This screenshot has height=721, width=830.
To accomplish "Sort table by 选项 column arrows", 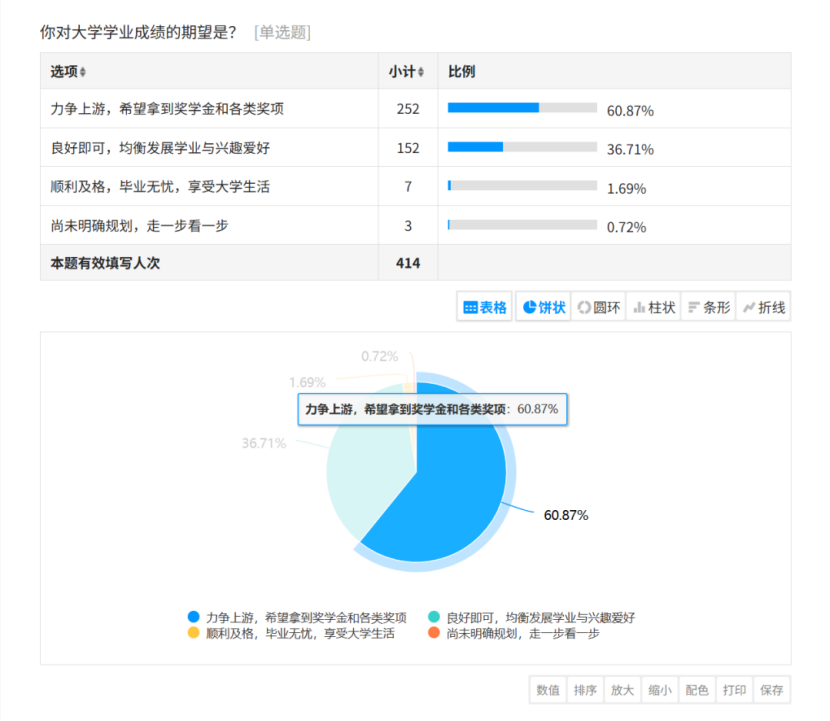I will (83, 72).
